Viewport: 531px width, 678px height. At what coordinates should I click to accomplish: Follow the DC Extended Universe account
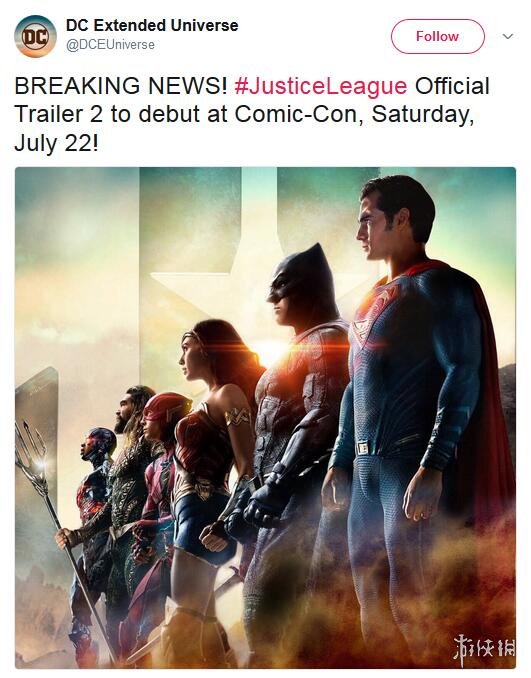click(x=438, y=36)
